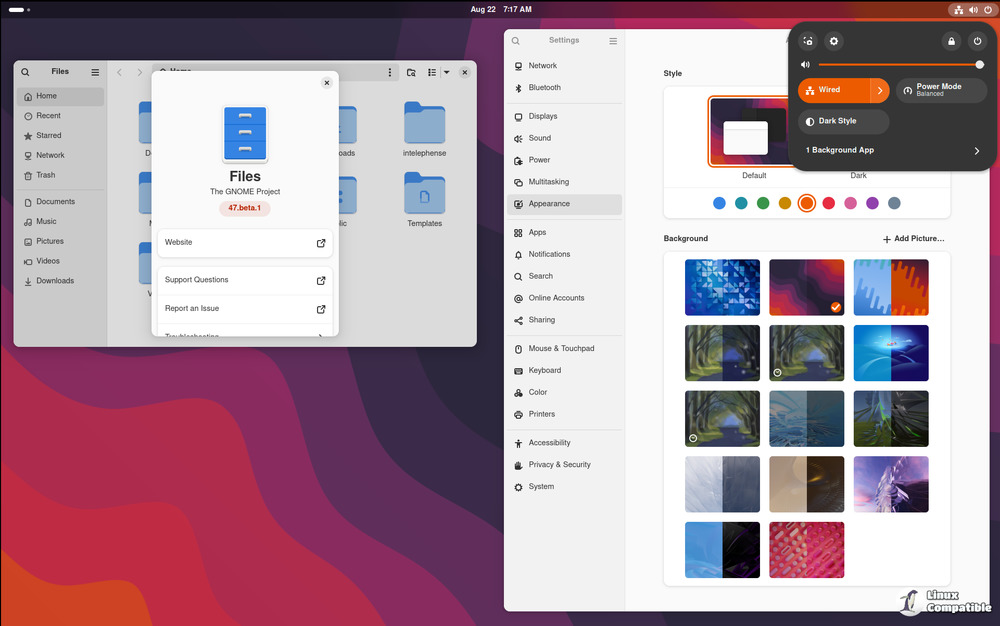
Task: Choose the red patterned wallpaper thumbnail
Action: (806, 549)
